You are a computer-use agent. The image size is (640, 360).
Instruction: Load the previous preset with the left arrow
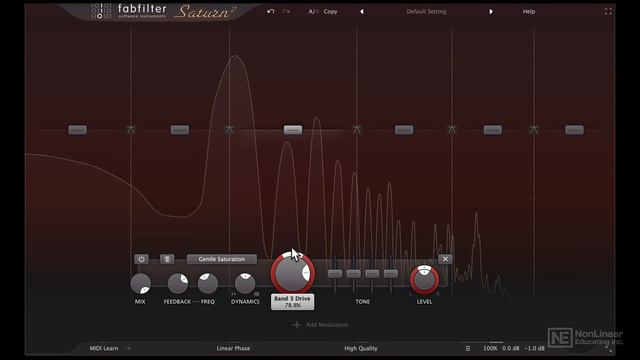(362, 11)
